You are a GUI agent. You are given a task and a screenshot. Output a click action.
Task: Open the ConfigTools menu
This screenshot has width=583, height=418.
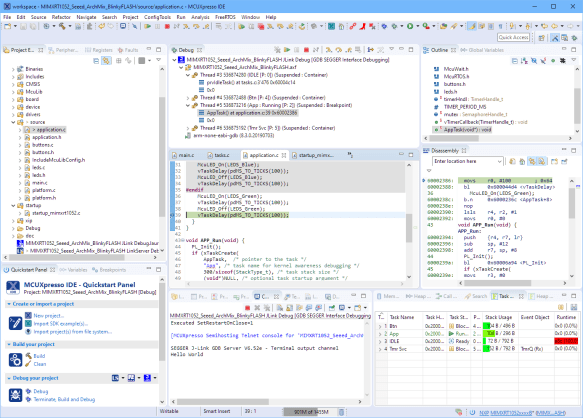pyautogui.click(x=157, y=17)
